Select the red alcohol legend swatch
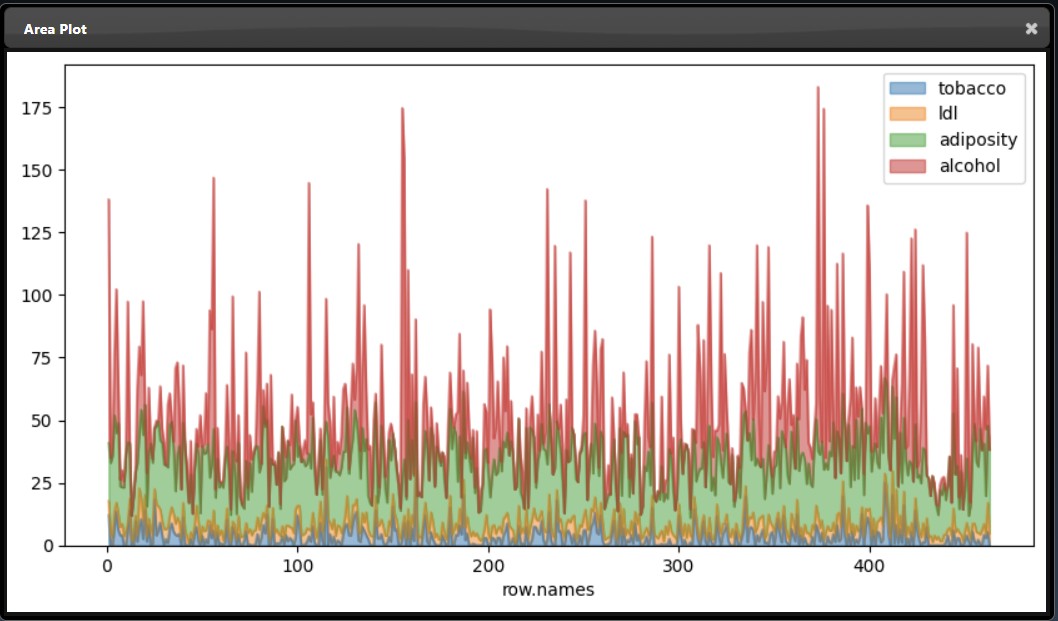Image resolution: width=1058 pixels, height=621 pixels. pyautogui.click(x=909, y=166)
